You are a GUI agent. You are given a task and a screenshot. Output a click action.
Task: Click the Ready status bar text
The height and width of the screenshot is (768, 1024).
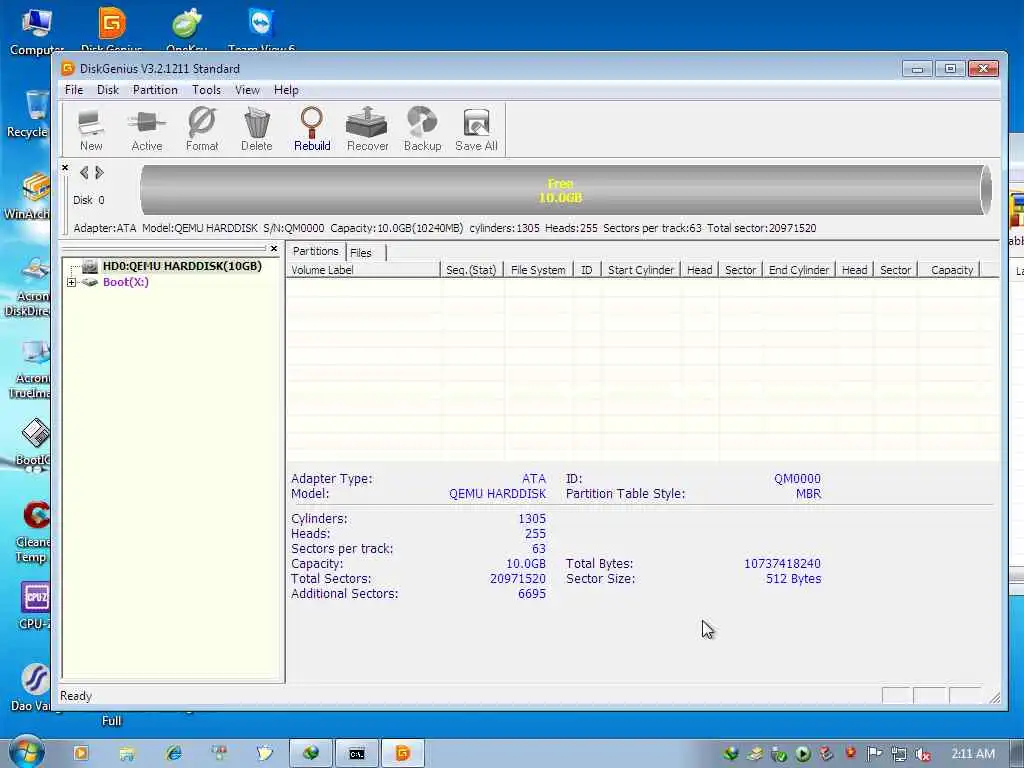pyautogui.click(x=76, y=696)
